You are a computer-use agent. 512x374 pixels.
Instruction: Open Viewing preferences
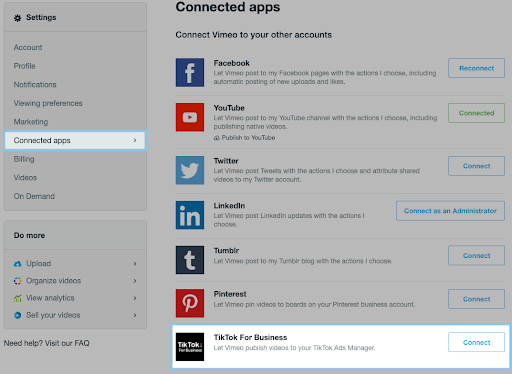pos(48,103)
